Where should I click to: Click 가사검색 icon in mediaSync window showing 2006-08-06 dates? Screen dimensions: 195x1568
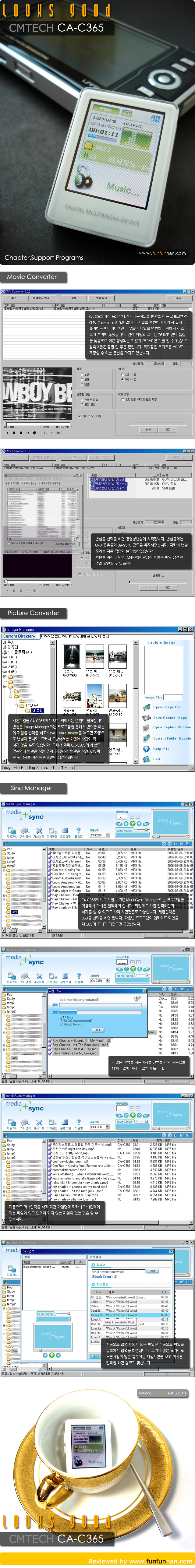(25, 830)
